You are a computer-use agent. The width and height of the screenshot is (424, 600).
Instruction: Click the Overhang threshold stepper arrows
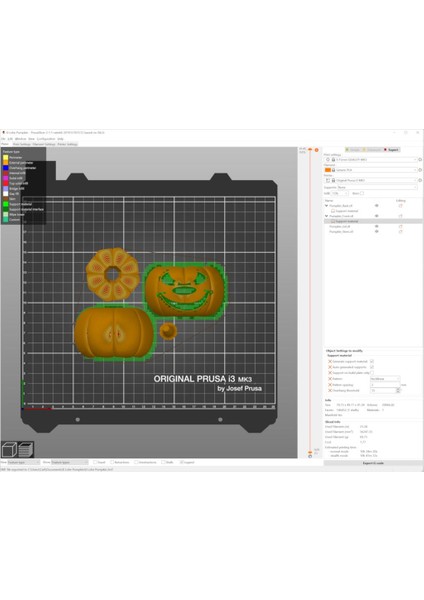[x=398, y=390]
